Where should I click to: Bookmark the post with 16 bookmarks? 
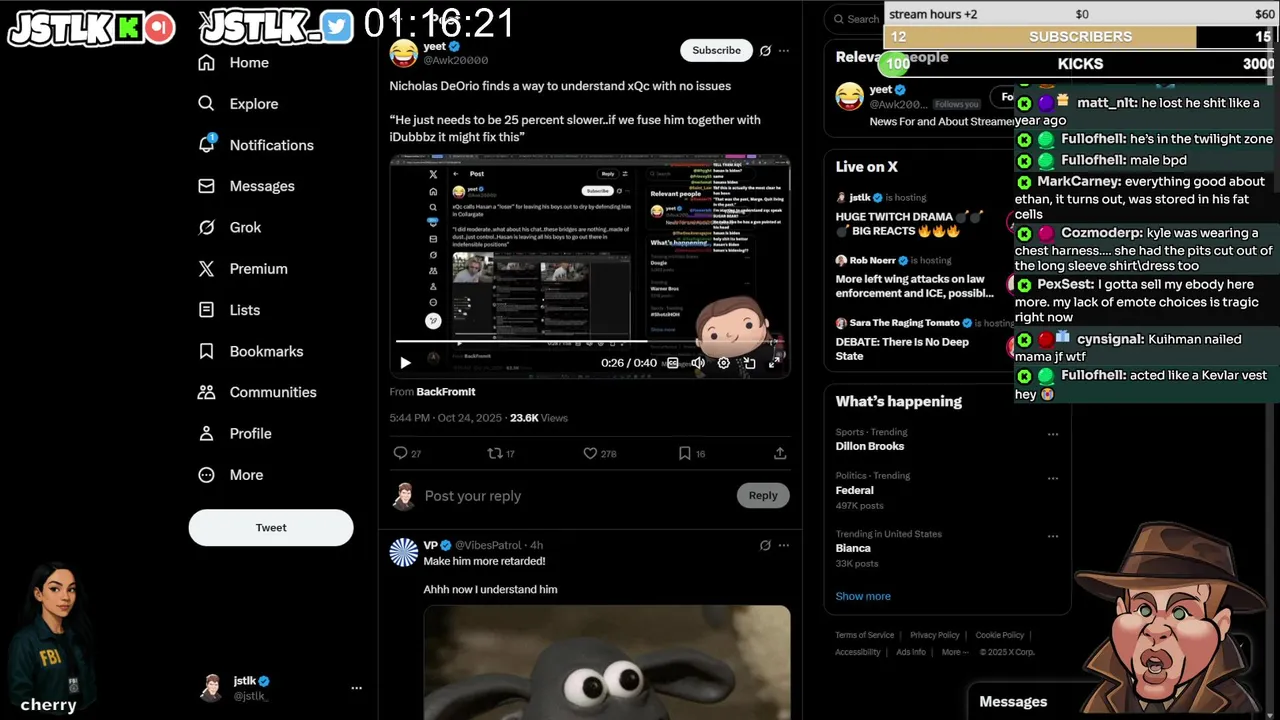(692, 453)
